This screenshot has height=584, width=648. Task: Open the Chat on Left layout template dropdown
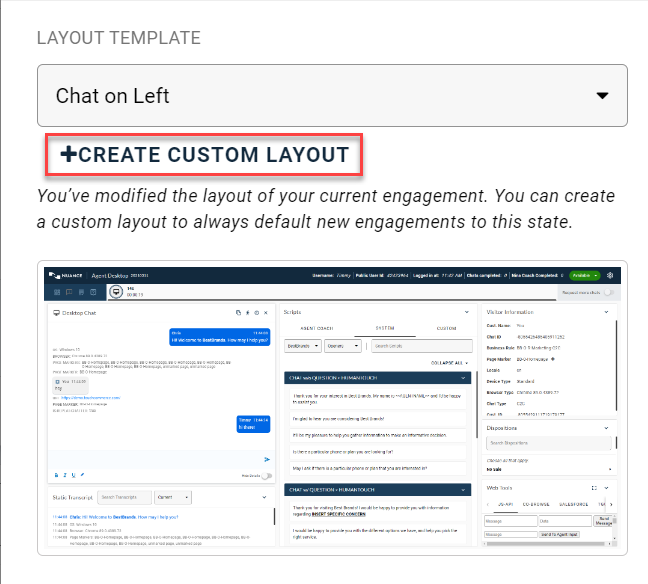tap(331, 96)
